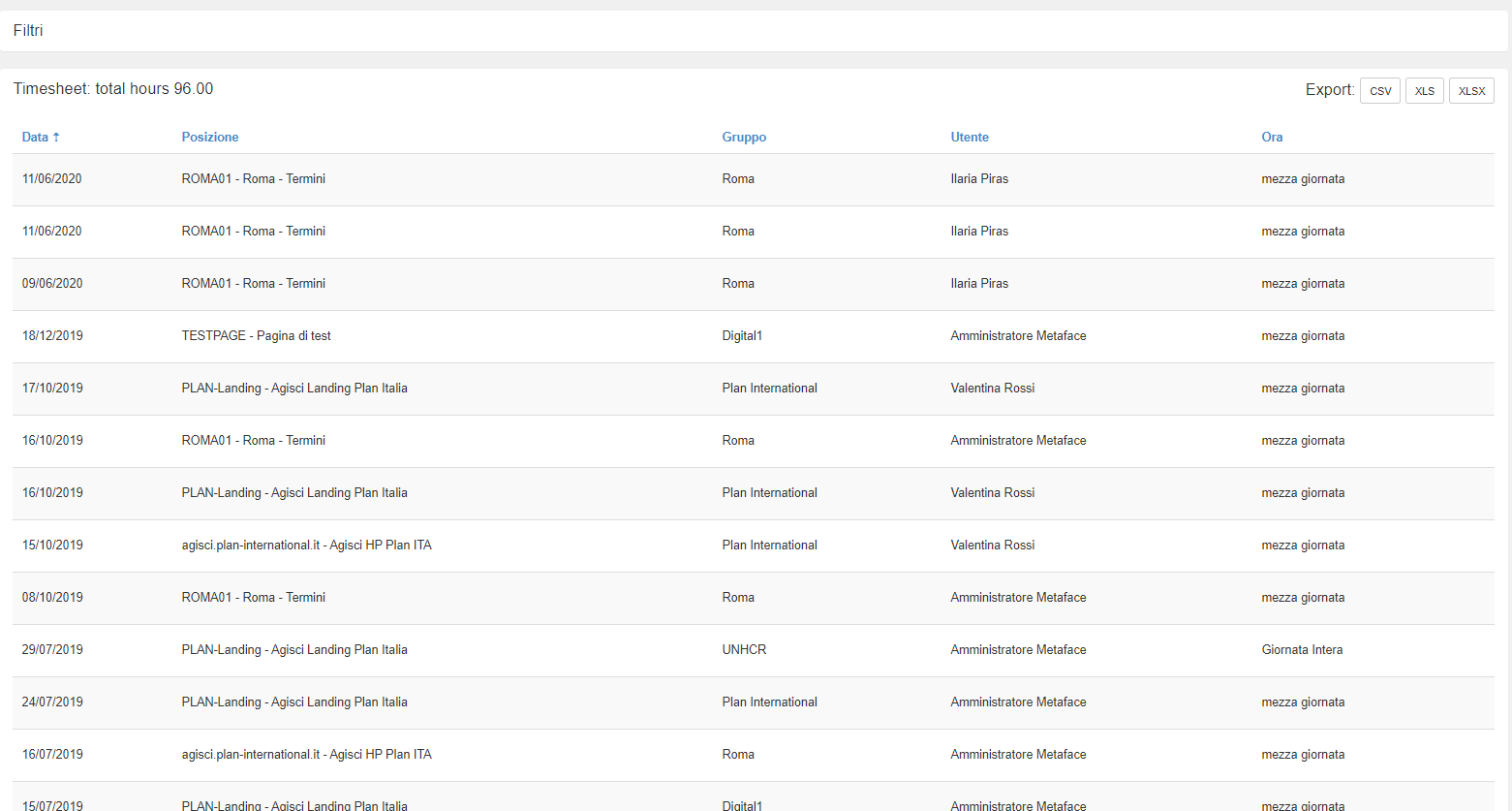This screenshot has height=811, width=1512.
Task: Expand the Filtri filter panel
Action: pyautogui.click(x=28, y=31)
